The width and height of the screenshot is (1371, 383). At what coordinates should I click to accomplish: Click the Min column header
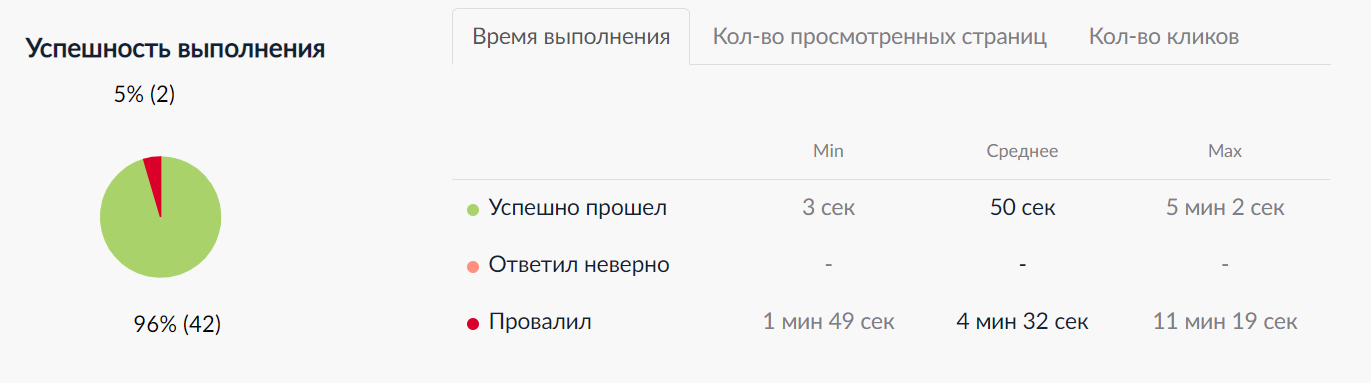828,151
